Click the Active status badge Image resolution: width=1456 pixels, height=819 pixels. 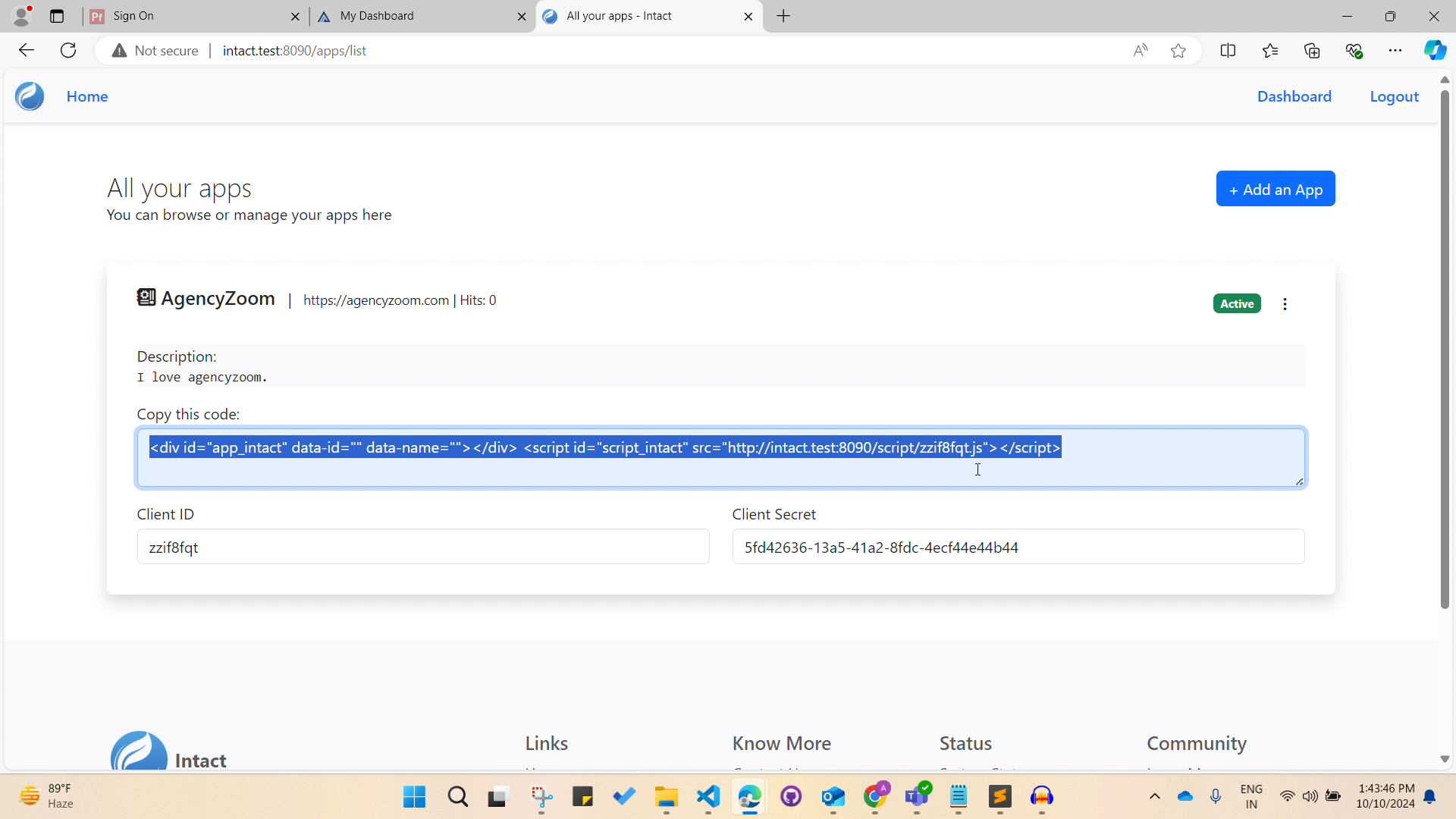pos(1237,303)
